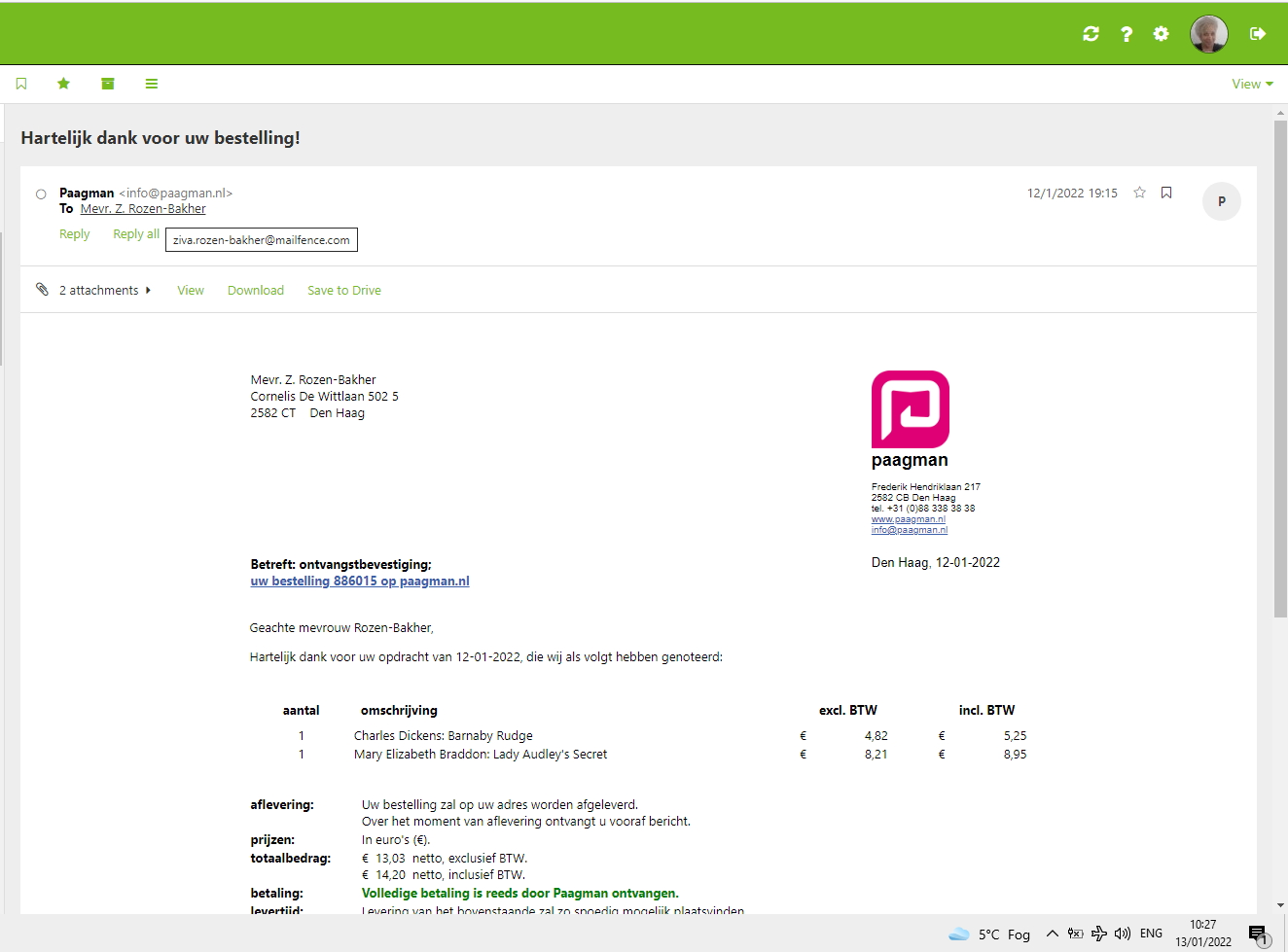Click the green star icon in toolbar
The height and width of the screenshot is (952, 1288).
64,84
